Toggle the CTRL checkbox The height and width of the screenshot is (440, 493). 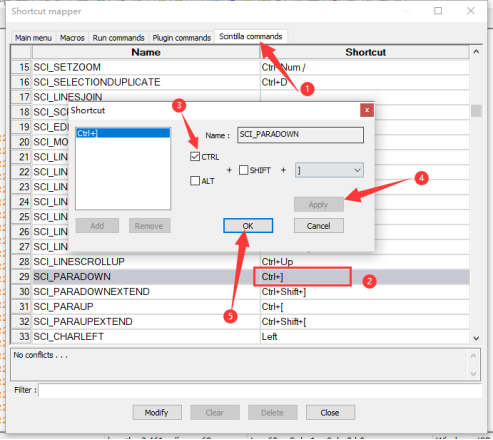pyautogui.click(x=195, y=156)
